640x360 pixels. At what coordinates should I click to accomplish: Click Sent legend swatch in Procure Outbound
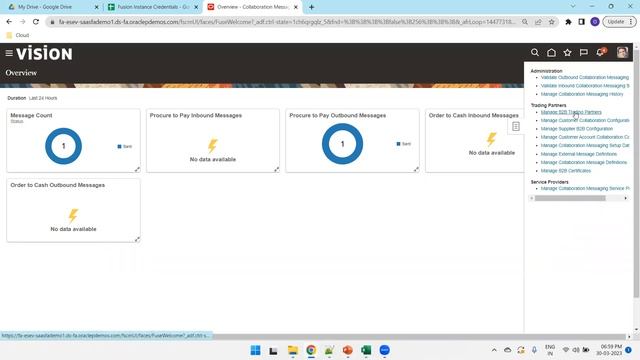tap(398, 144)
